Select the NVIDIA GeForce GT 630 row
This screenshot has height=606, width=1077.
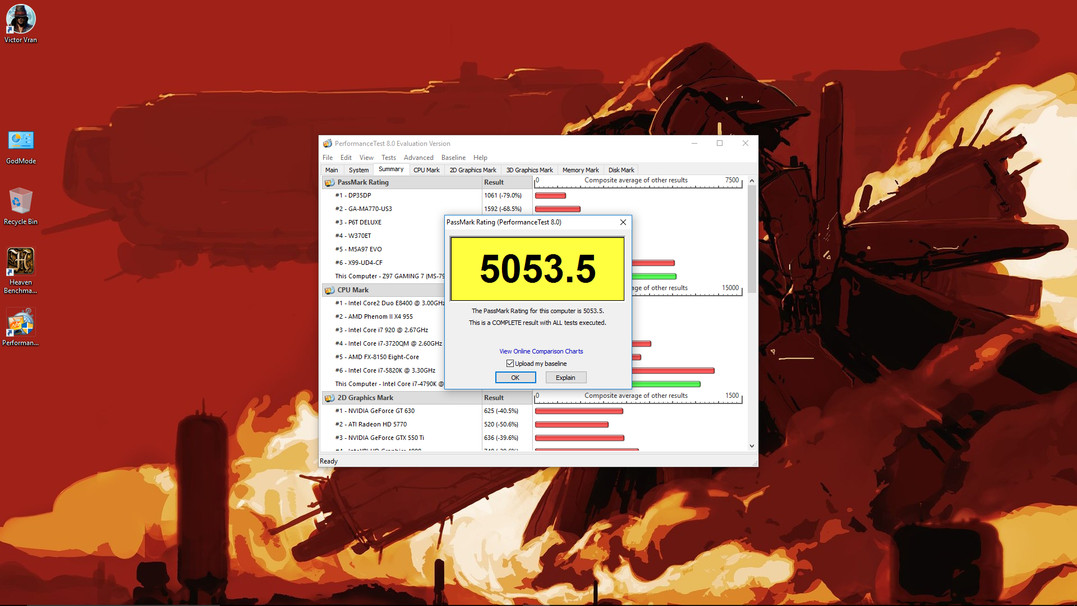tap(402, 411)
